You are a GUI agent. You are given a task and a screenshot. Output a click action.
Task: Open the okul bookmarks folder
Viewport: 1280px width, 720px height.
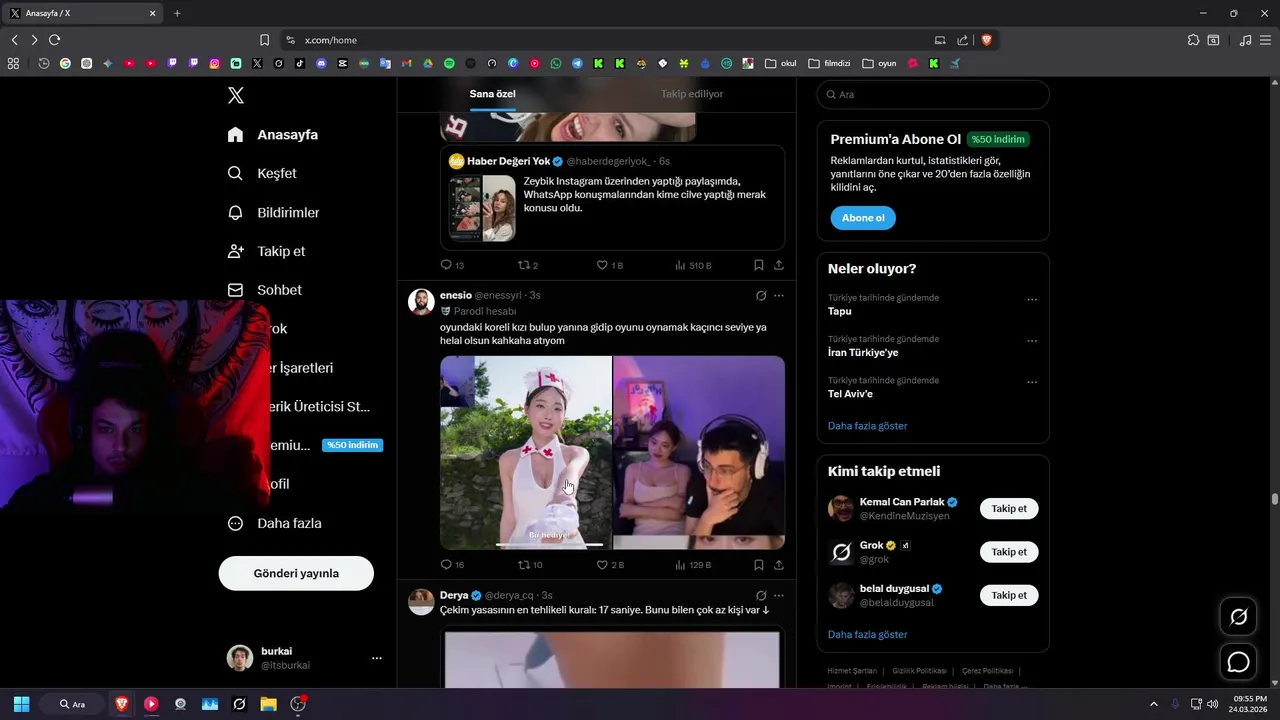click(x=781, y=63)
